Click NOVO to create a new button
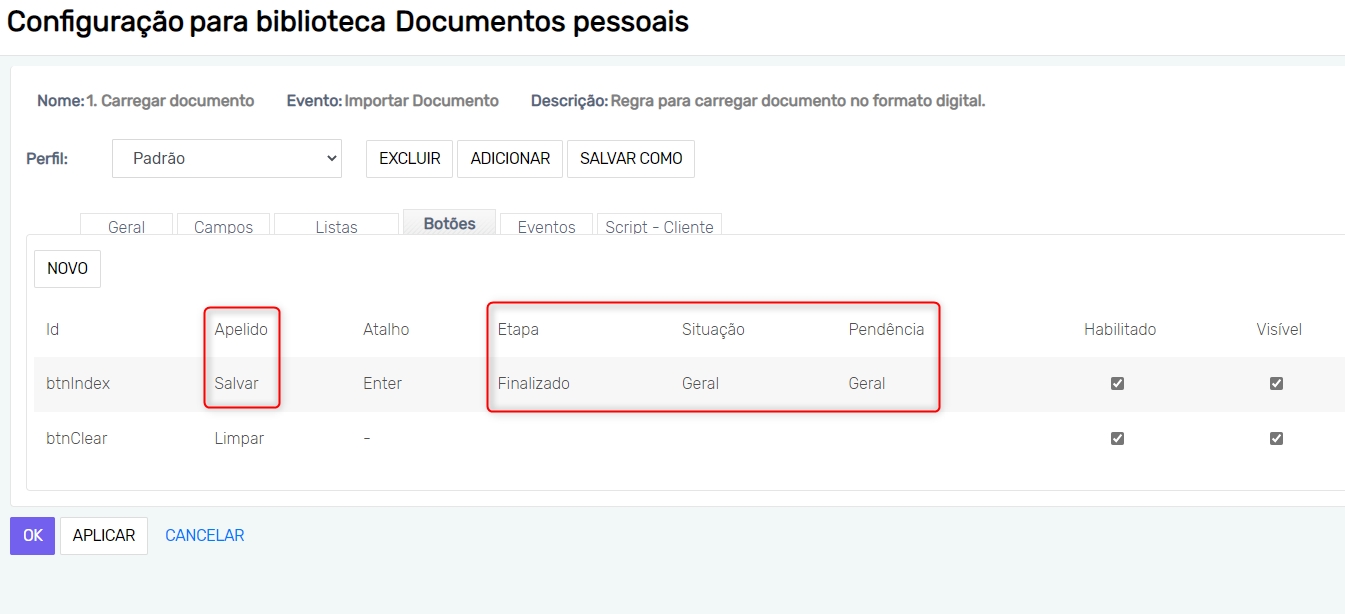Image resolution: width=1345 pixels, height=614 pixels. (x=67, y=268)
